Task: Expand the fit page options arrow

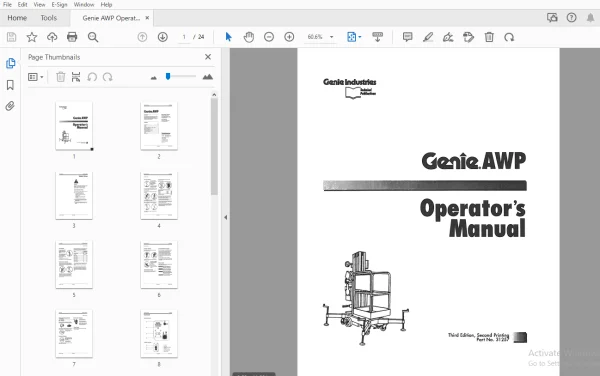Action: coord(360,37)
